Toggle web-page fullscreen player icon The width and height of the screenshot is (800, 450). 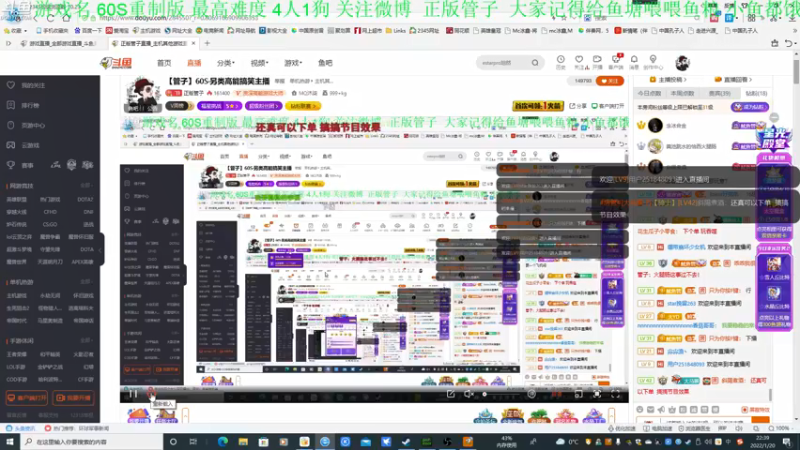[597, 393]
